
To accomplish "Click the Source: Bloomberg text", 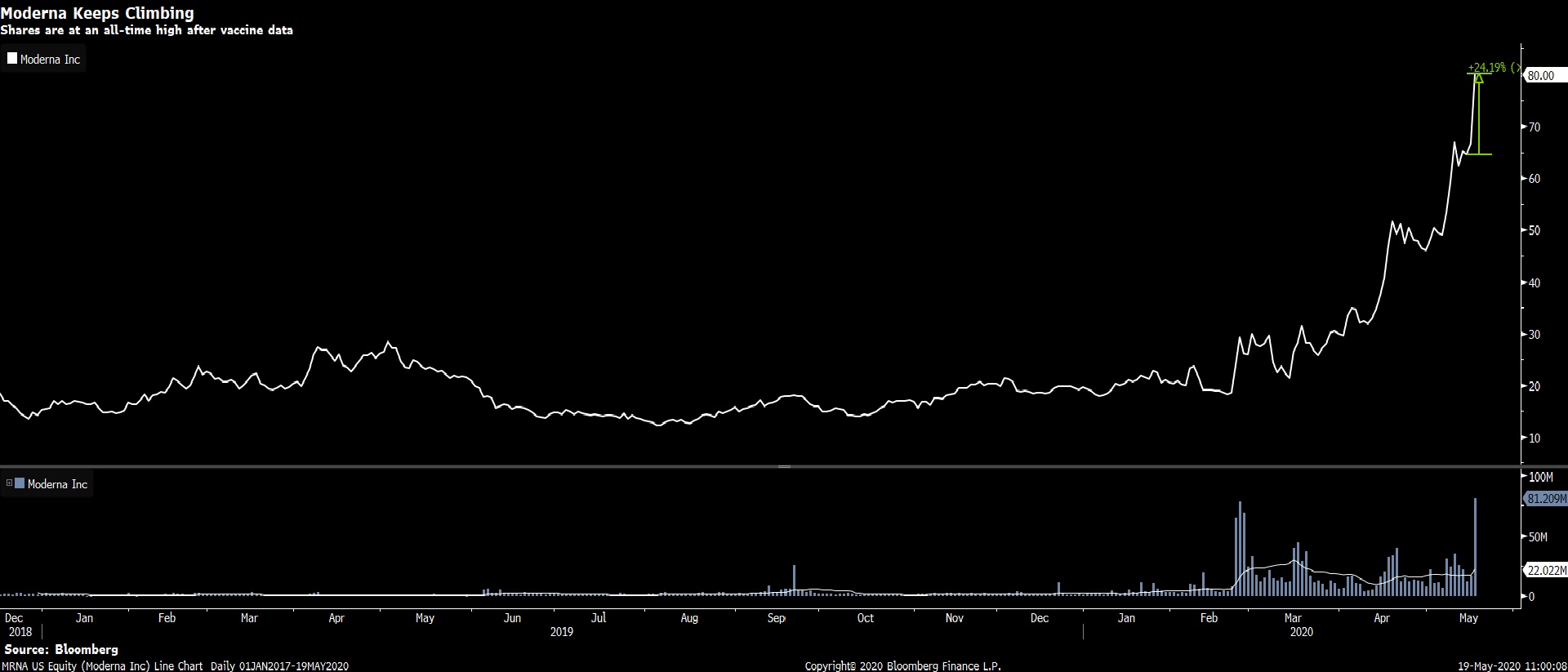I will [x=61, y=650].
